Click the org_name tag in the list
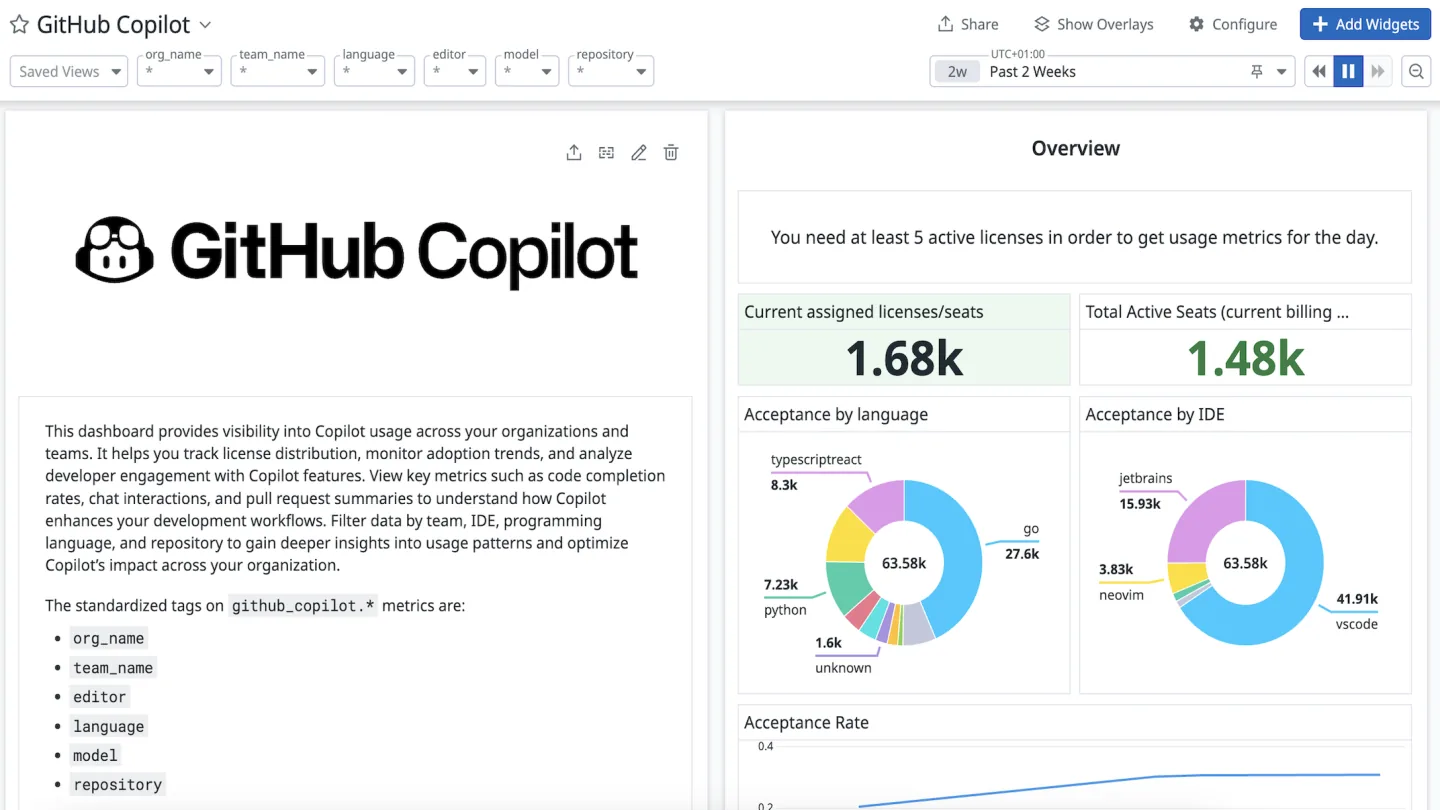This screenshot has height=810, width=1440. point(108,638)
